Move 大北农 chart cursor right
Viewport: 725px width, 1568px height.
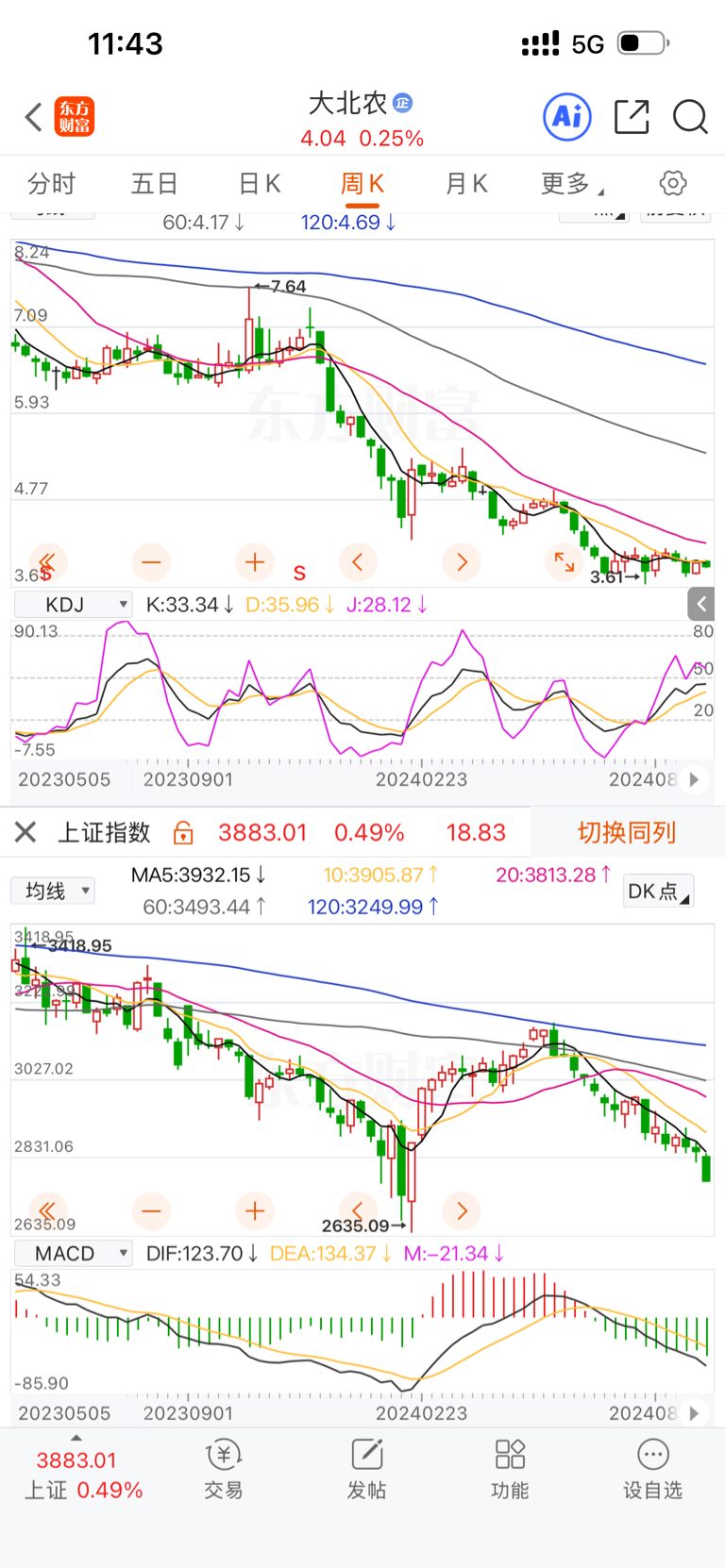(x=462, y=562)
